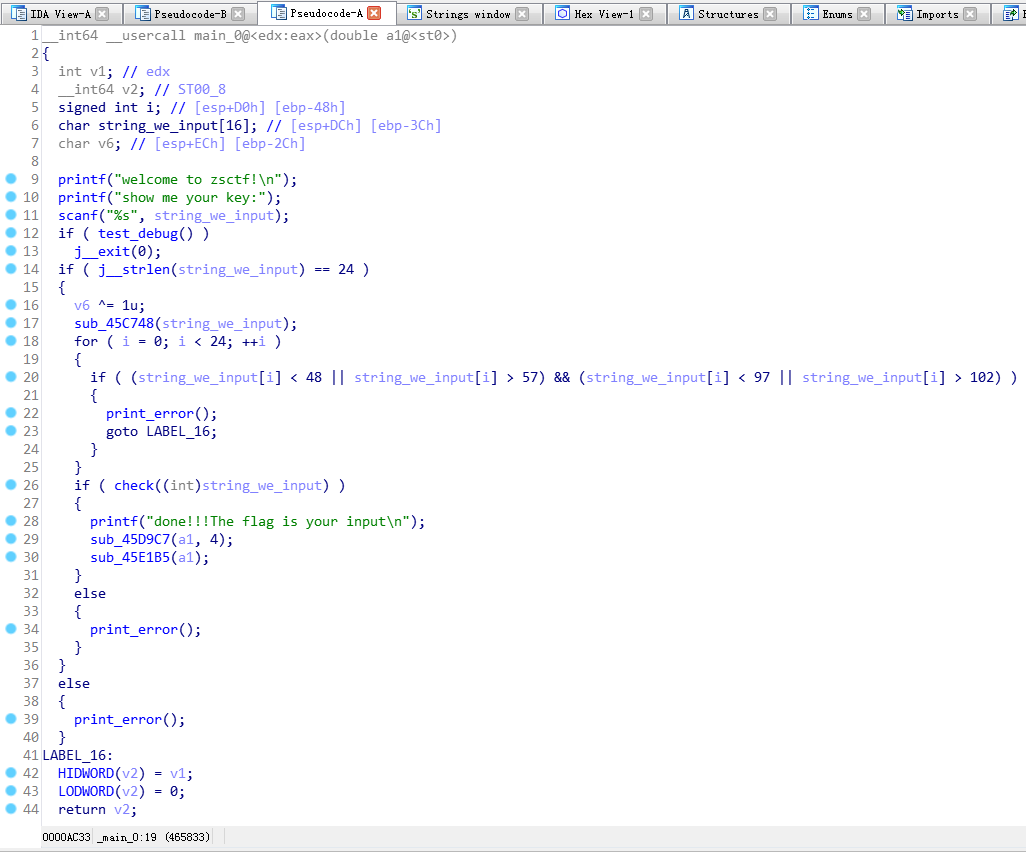The width and height of the screenshot is (1026, 852).
Task: Click "done!!!The flag is your input" string
Action: pyautogui.click(x=277, y=522)
